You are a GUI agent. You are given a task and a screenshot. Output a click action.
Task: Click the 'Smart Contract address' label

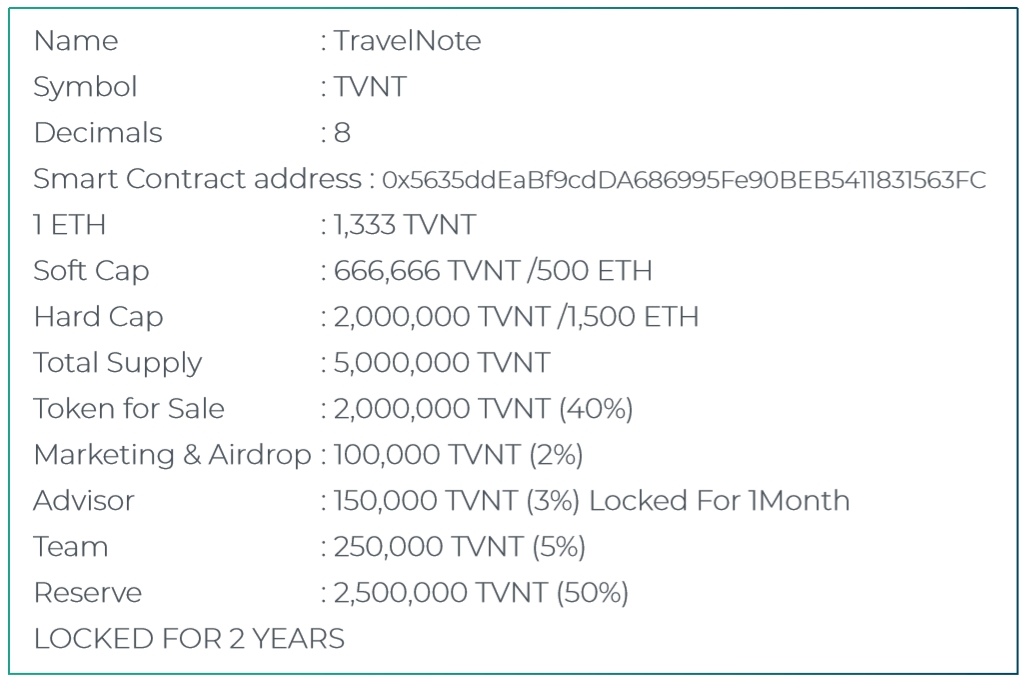[196, 179]
